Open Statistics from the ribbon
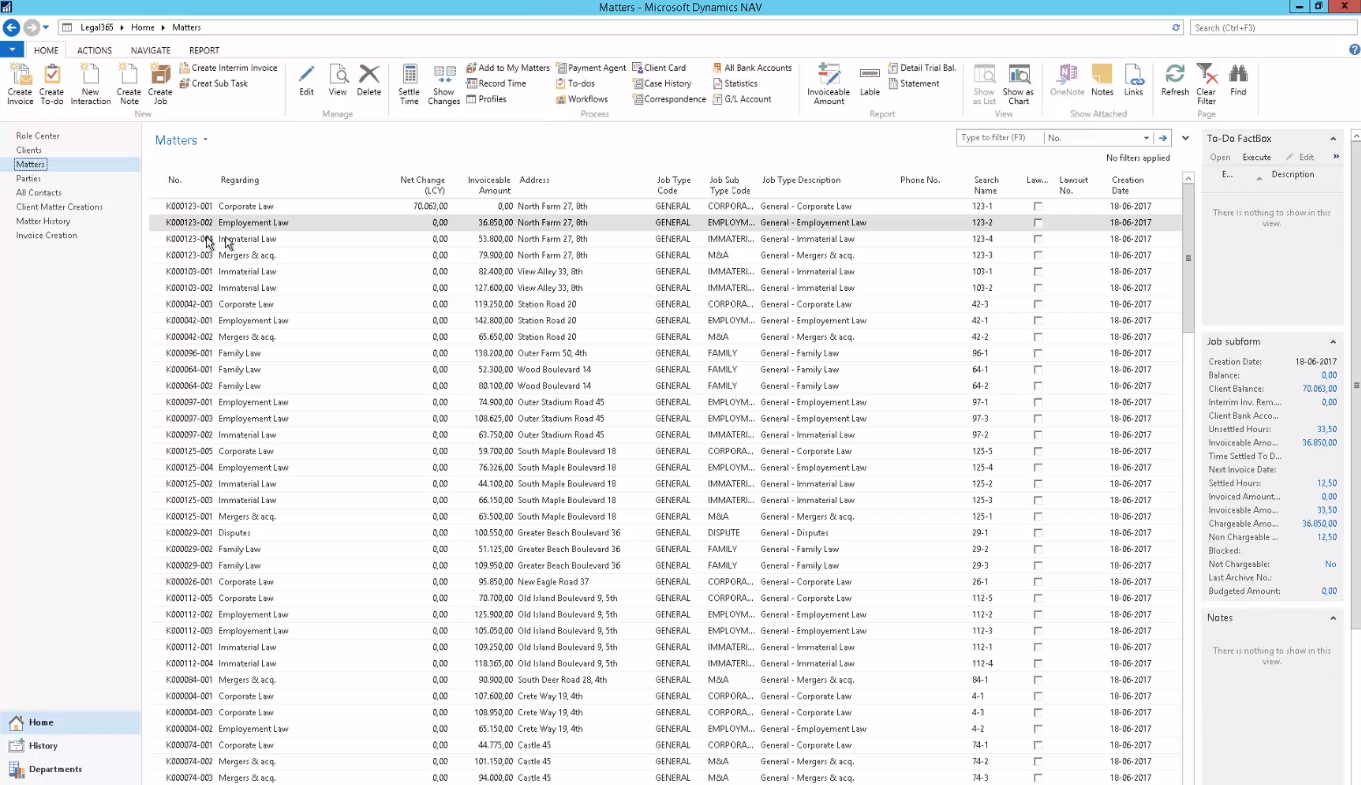This screenshot has width=1361, height=785. point(734,84)
